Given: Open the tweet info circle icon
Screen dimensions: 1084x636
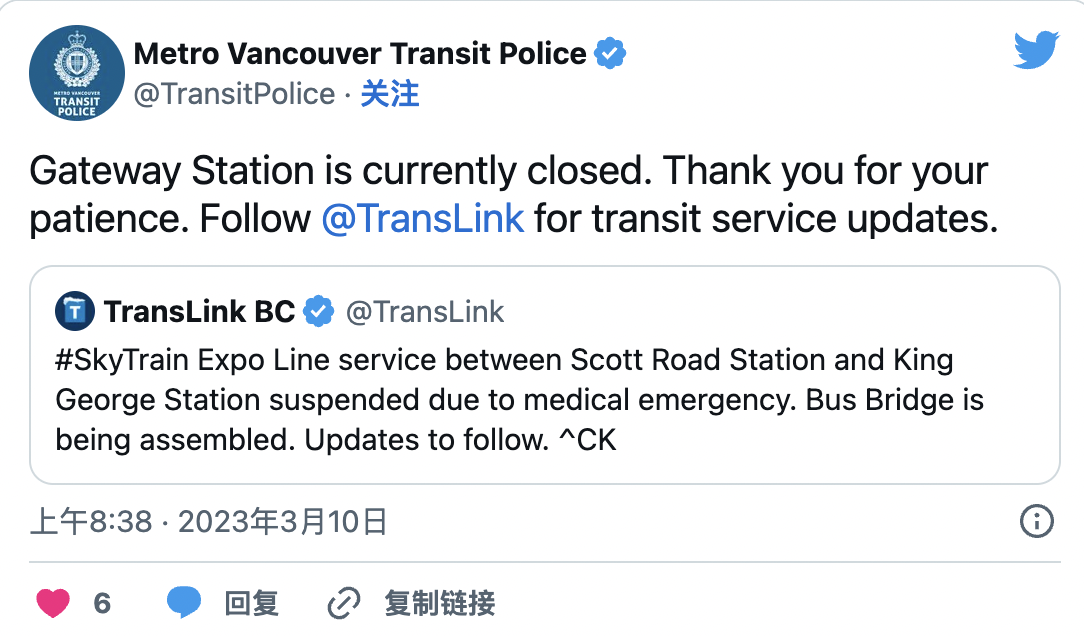Looking at the screenshot, I should pos(1036,521).
